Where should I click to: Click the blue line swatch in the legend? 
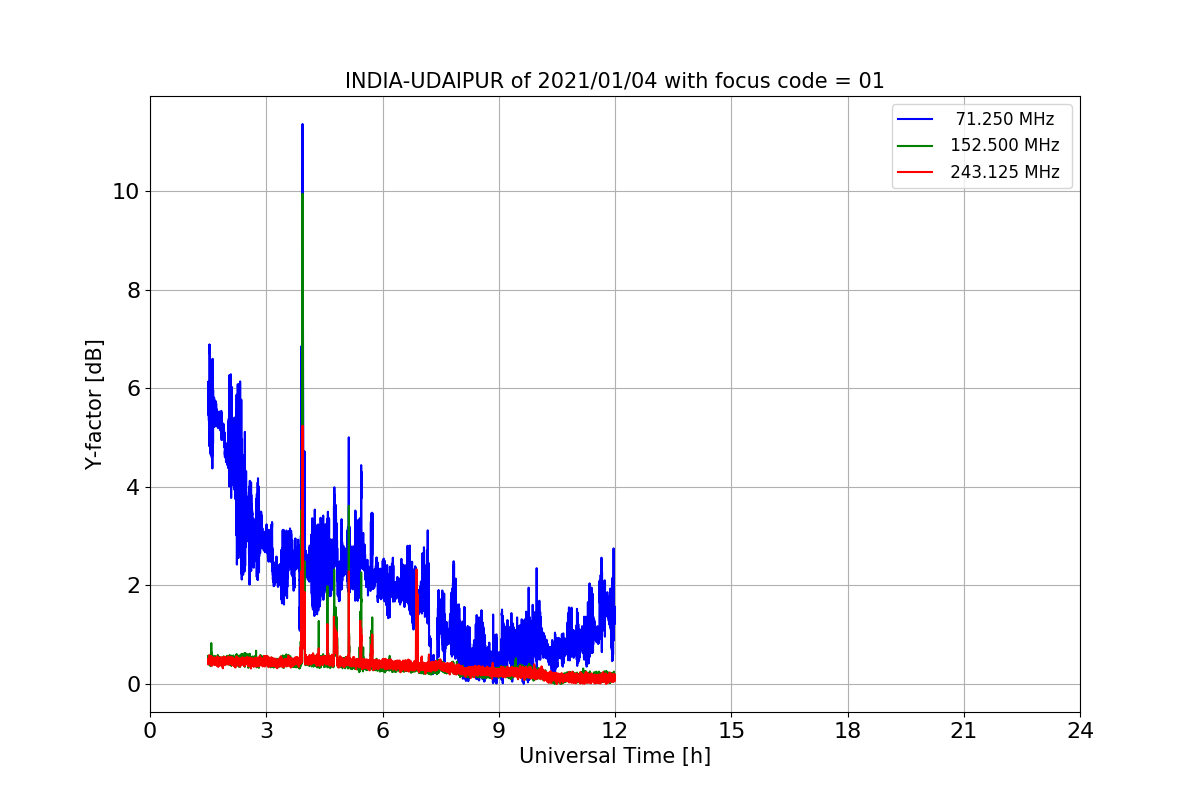(x=916, y=119)
